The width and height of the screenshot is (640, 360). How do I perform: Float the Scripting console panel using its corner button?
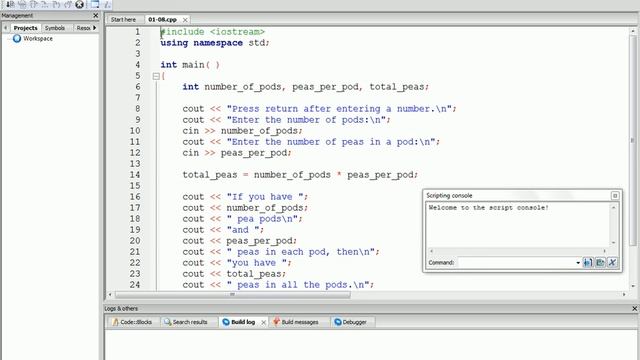coord(615,196)
